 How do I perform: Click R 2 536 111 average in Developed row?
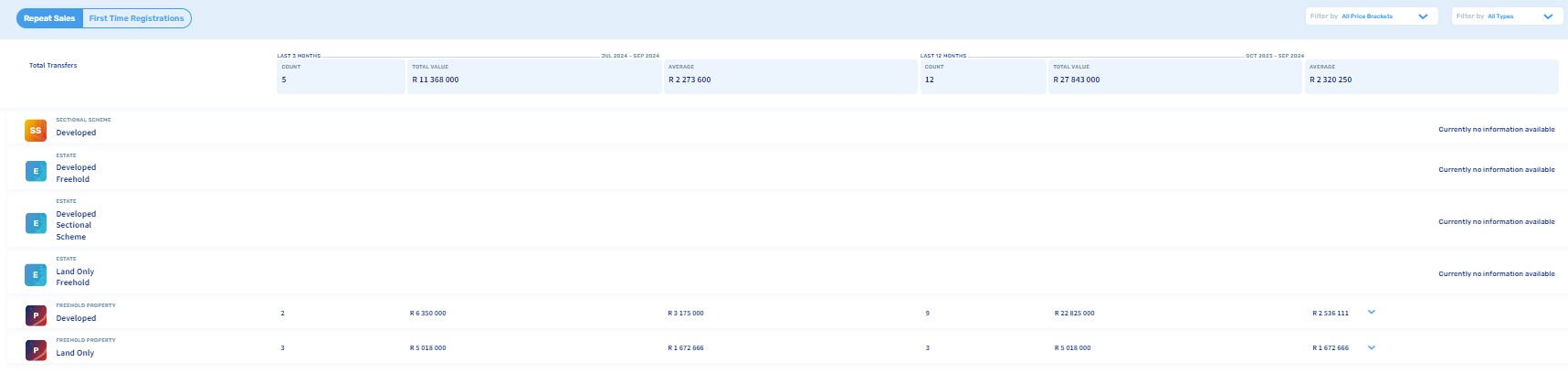(x=1331, y=314)
